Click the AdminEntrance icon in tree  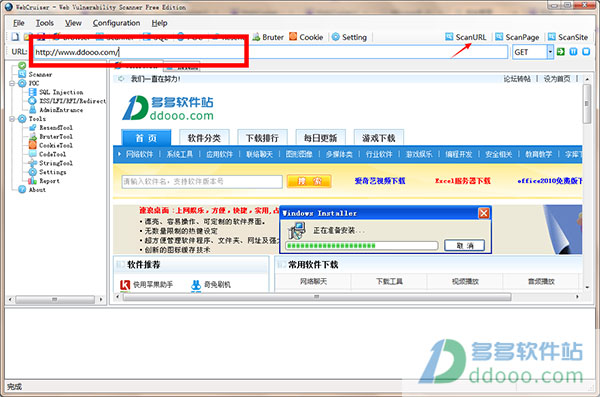(33, 109)
